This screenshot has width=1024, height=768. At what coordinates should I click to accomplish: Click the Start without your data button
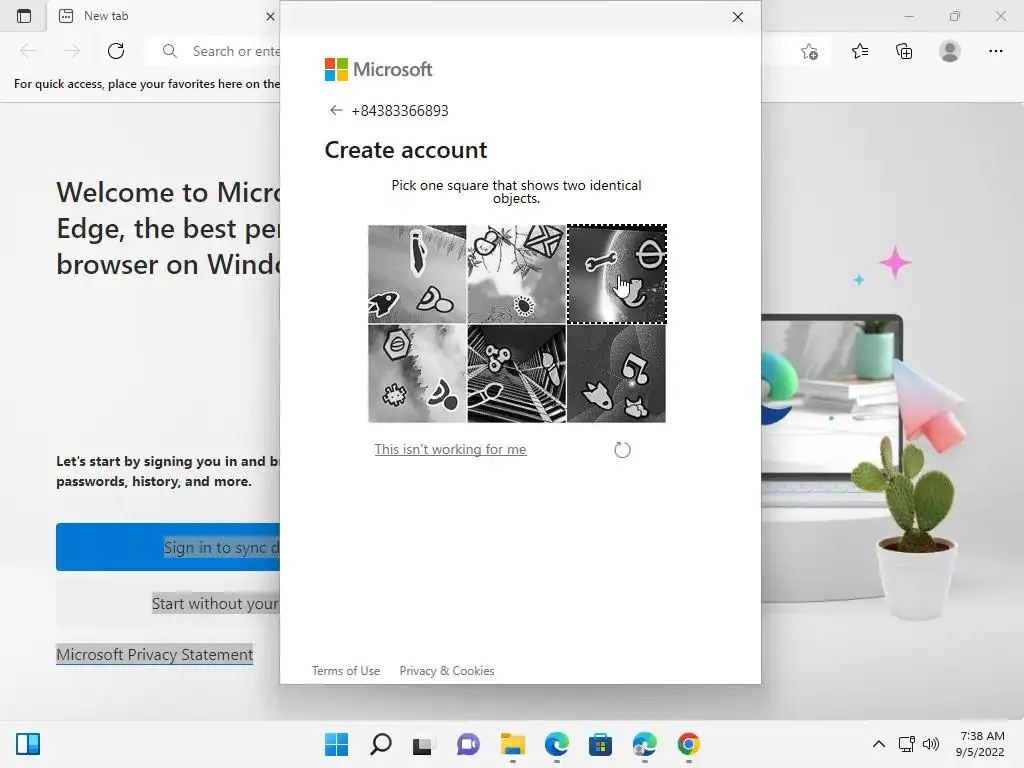tap(168, 603)
